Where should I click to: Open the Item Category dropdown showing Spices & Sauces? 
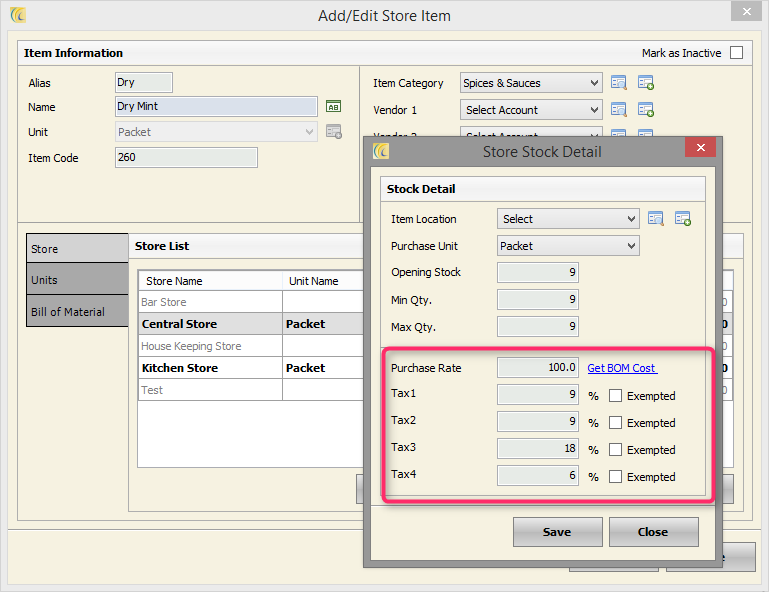click(x=531, y=83)
